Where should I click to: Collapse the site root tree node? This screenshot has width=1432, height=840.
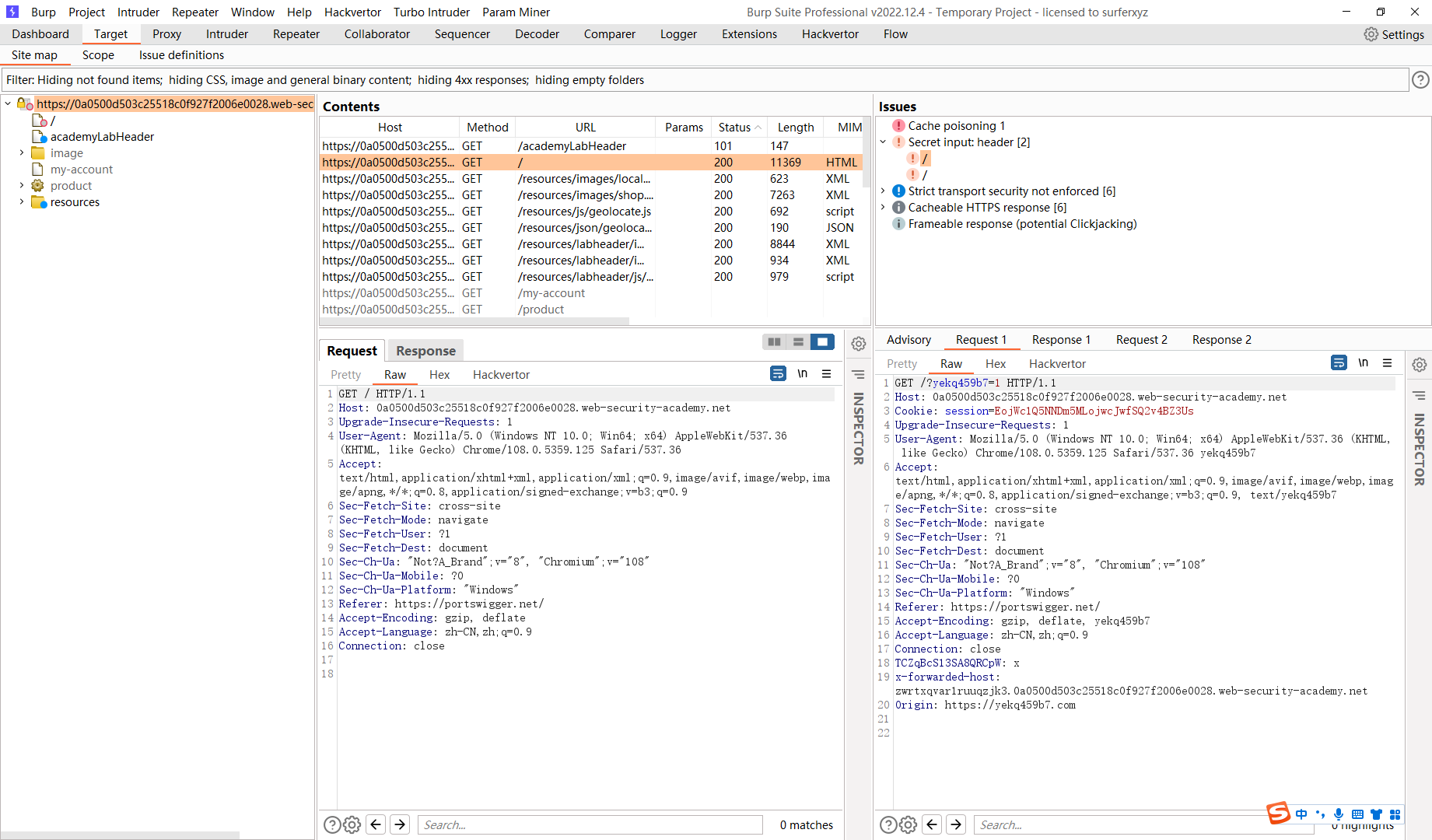pos(8,103)
